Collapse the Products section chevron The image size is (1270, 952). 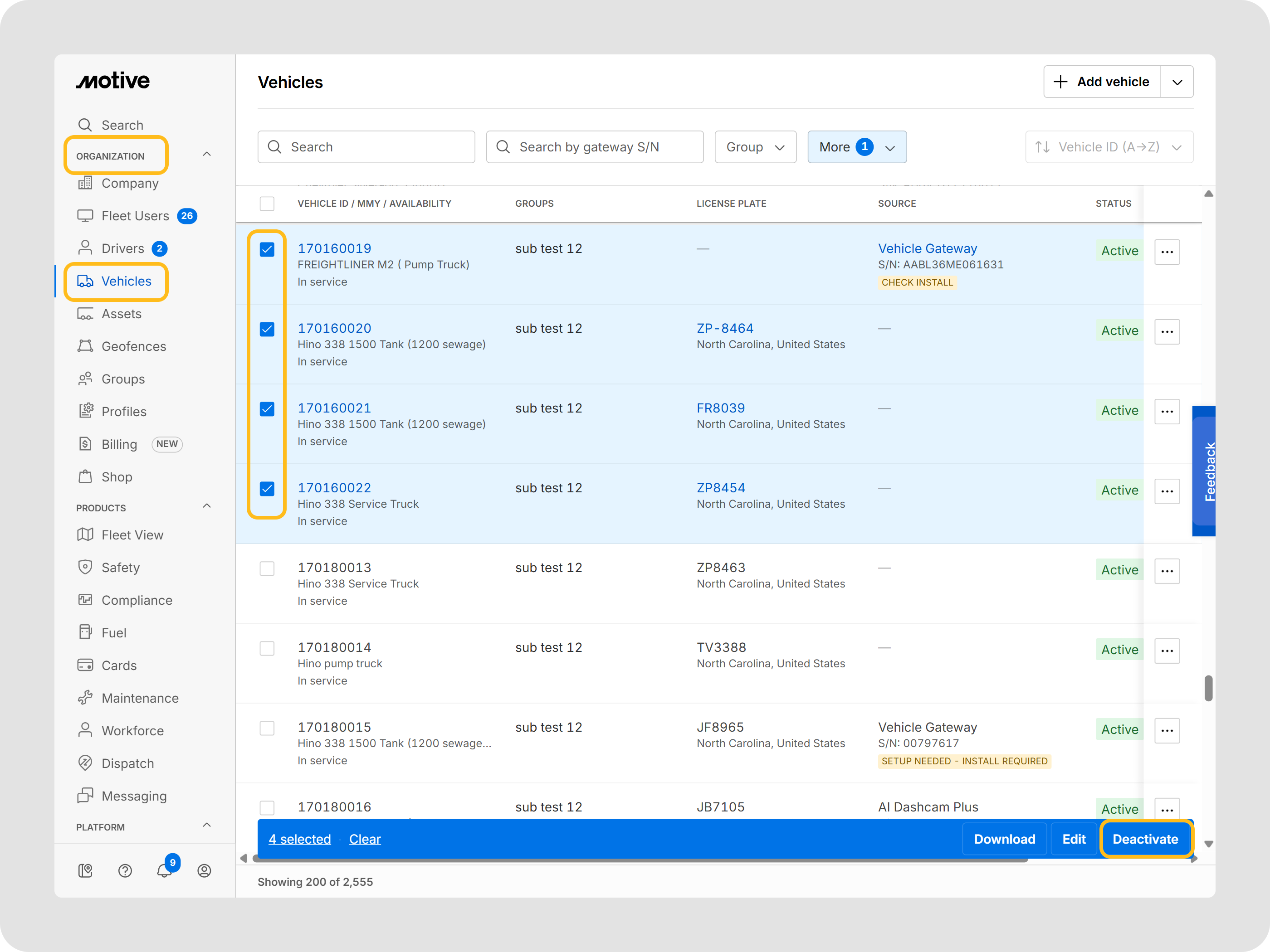pos(207,506)
